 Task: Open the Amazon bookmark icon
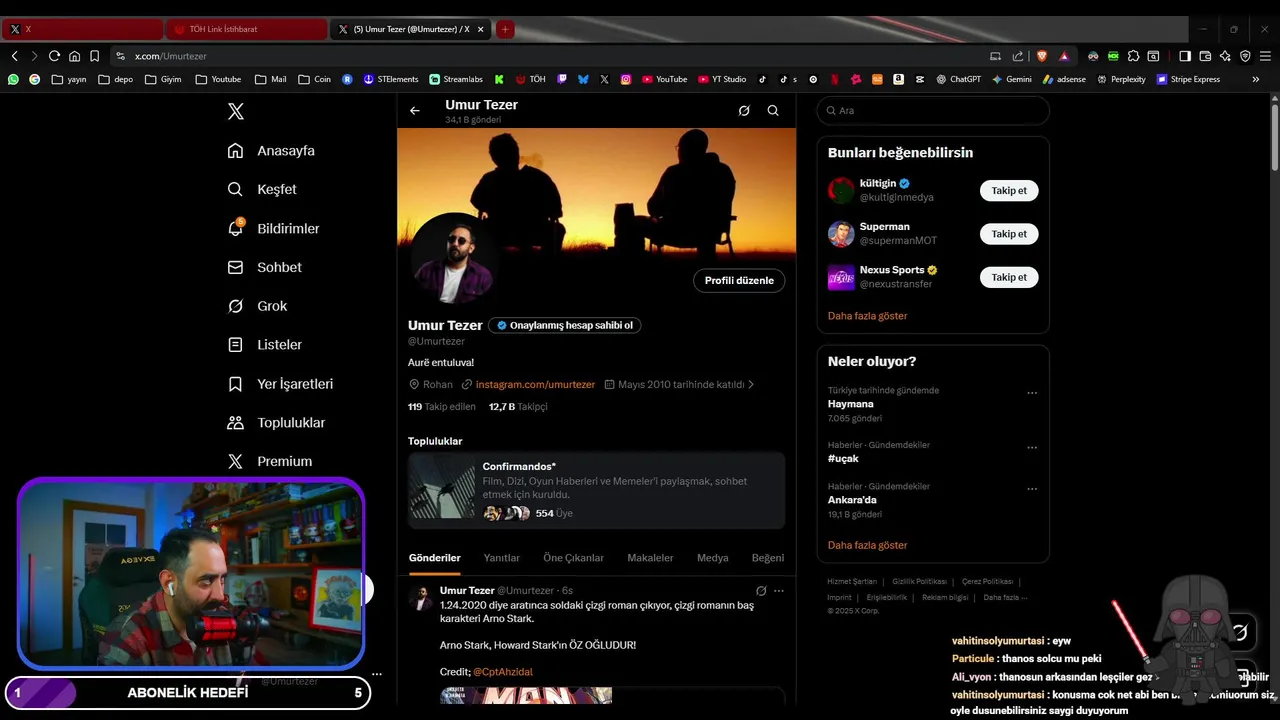(898, 79)
